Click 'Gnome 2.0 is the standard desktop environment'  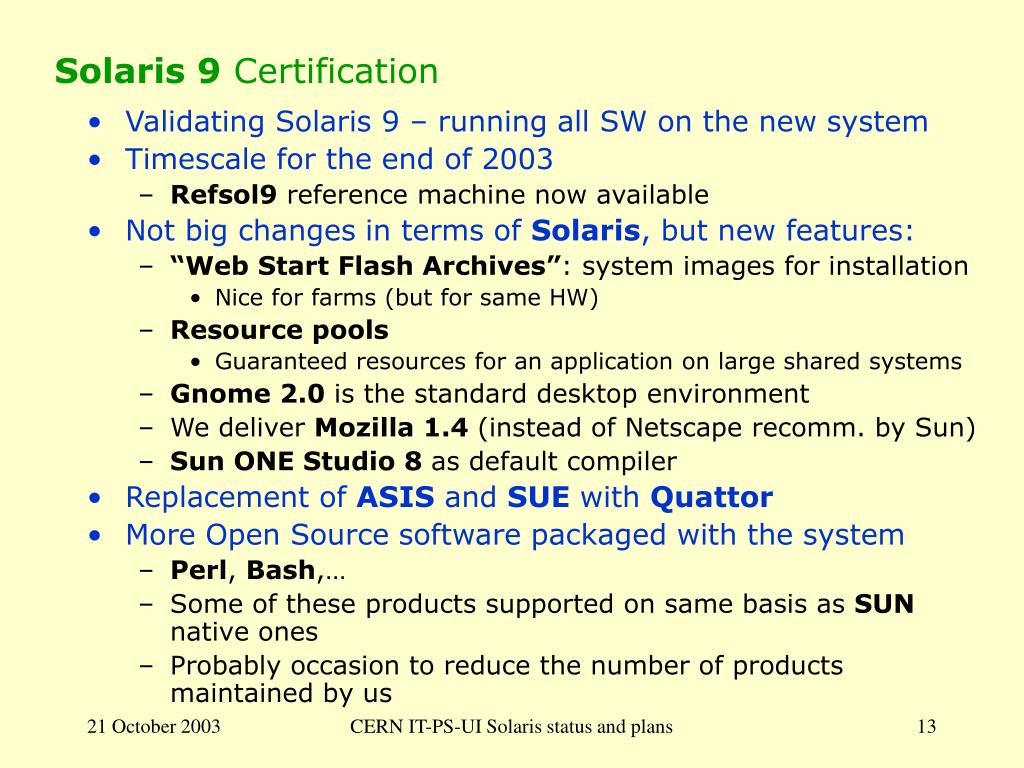coord(490,394)
